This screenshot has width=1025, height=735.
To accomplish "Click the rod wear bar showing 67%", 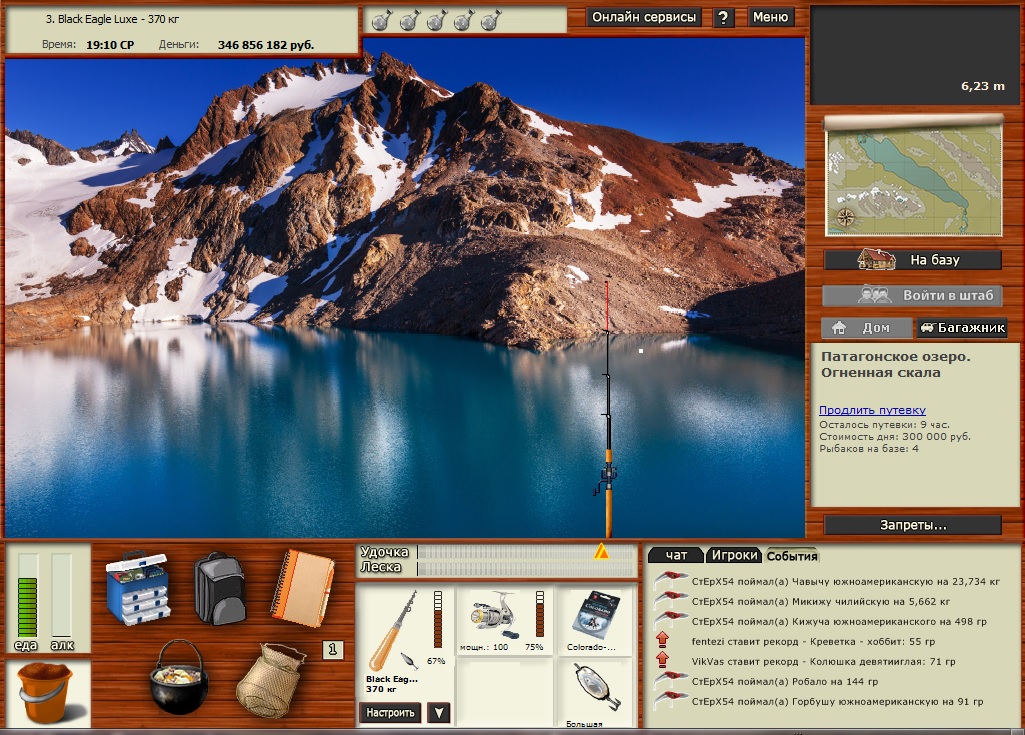I will coord(438,619).
